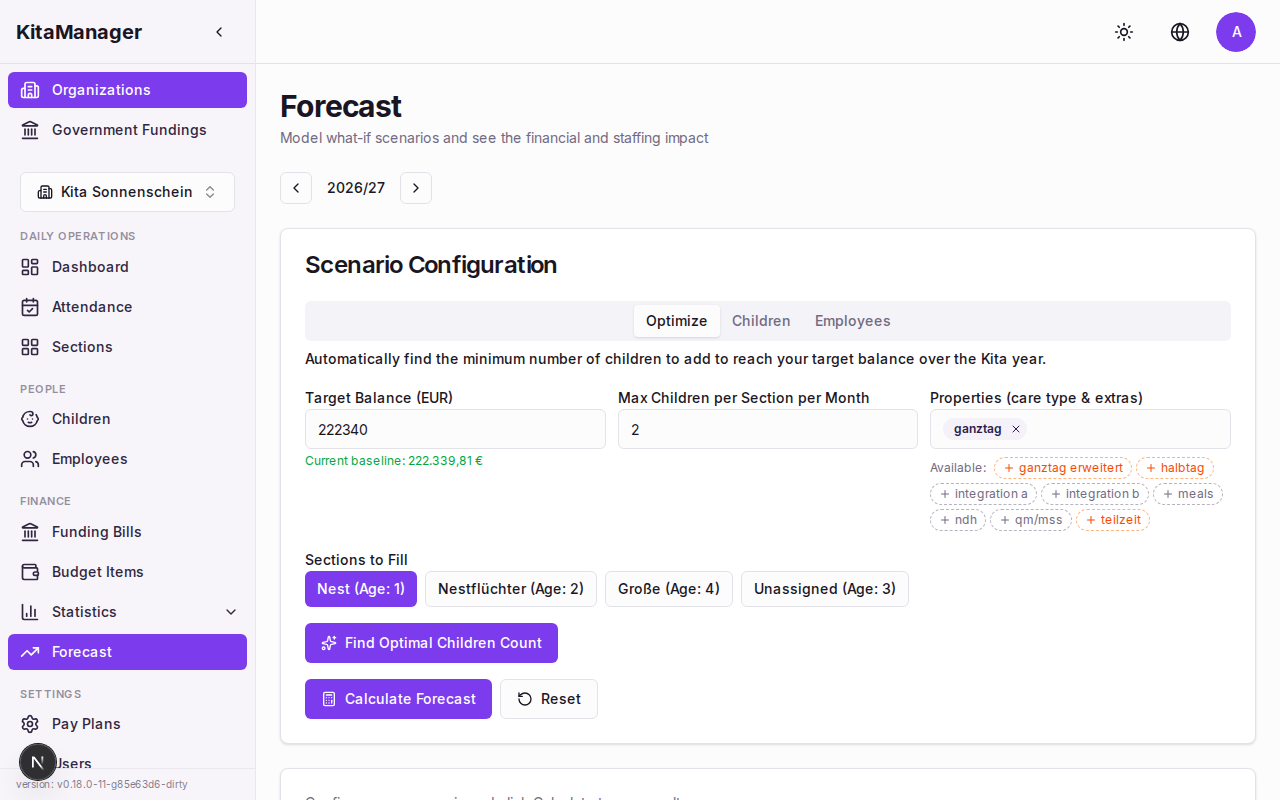Open user avatar menu
The height and width of the screenshot is (800, 1280).
tap(1236, 32)
